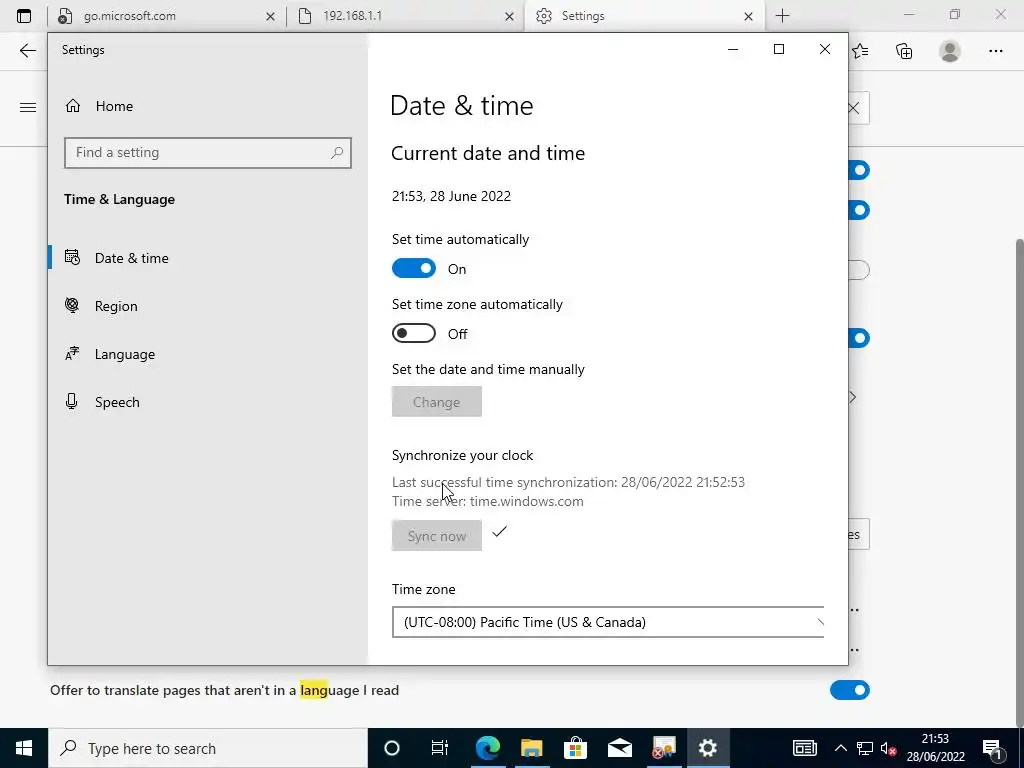Screen dimensions: 1024x768
Task: Click the Sync now button
Action: [436, 536]
